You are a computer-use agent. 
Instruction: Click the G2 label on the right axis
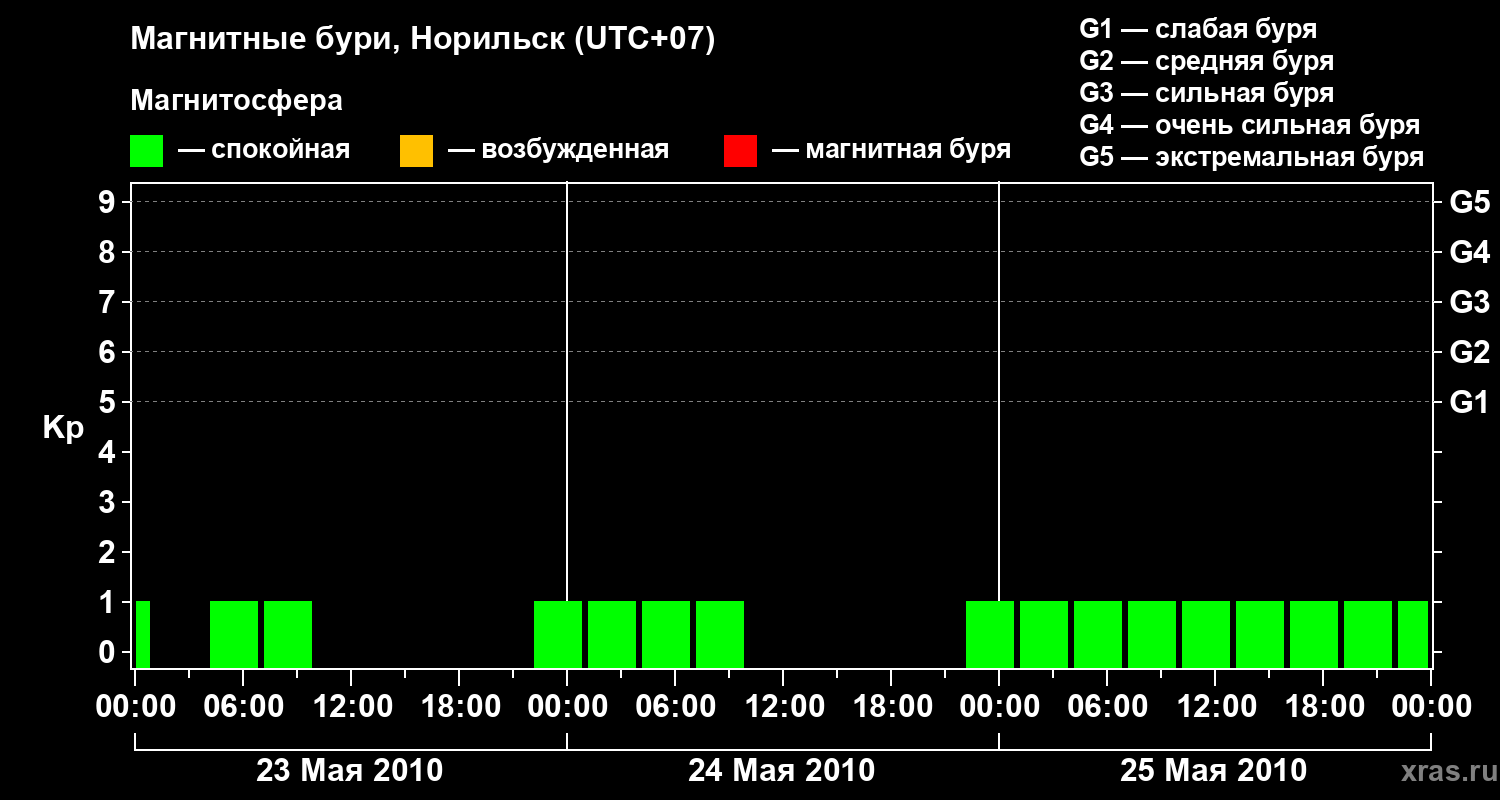click(x=1470, y=352)
